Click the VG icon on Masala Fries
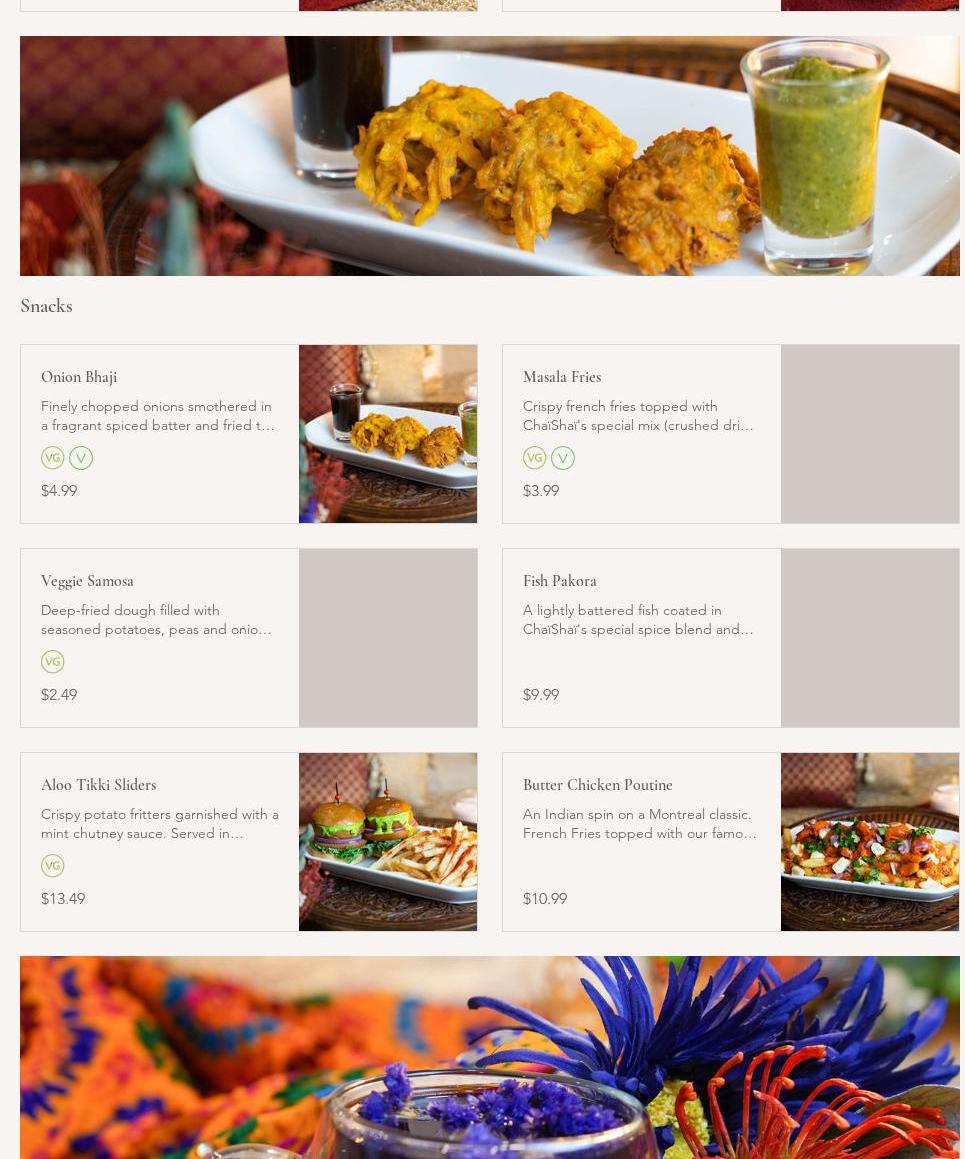Image resolution: width=965 pixels, height=1159 pixels. [534, 458]
